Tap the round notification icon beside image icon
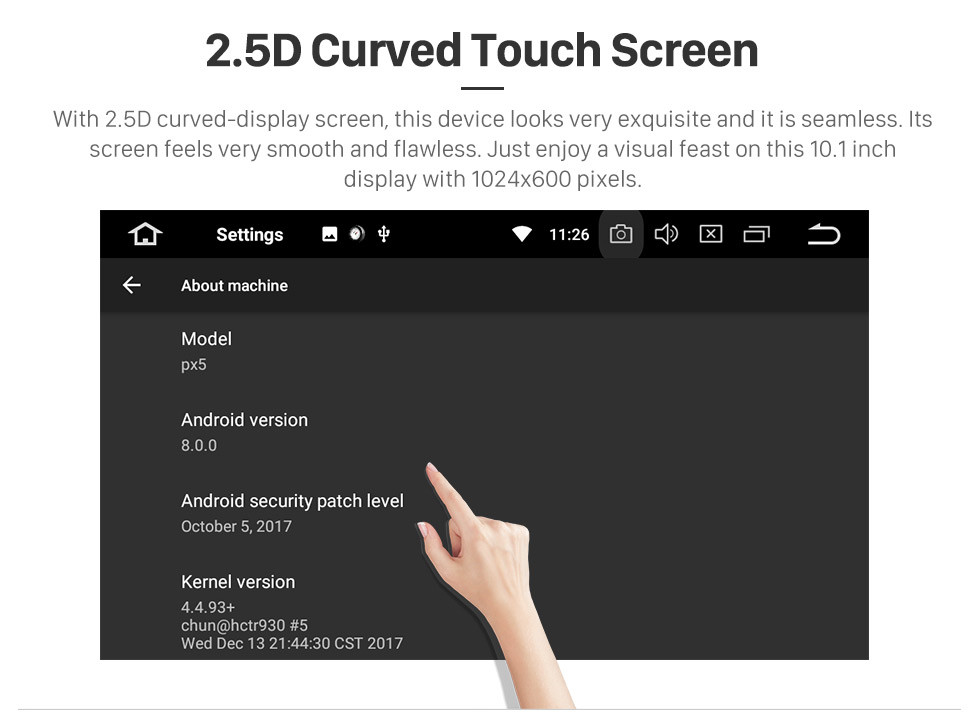Image resolution: width=980 pixels, height=712 pixels. (x=356, y=234)
